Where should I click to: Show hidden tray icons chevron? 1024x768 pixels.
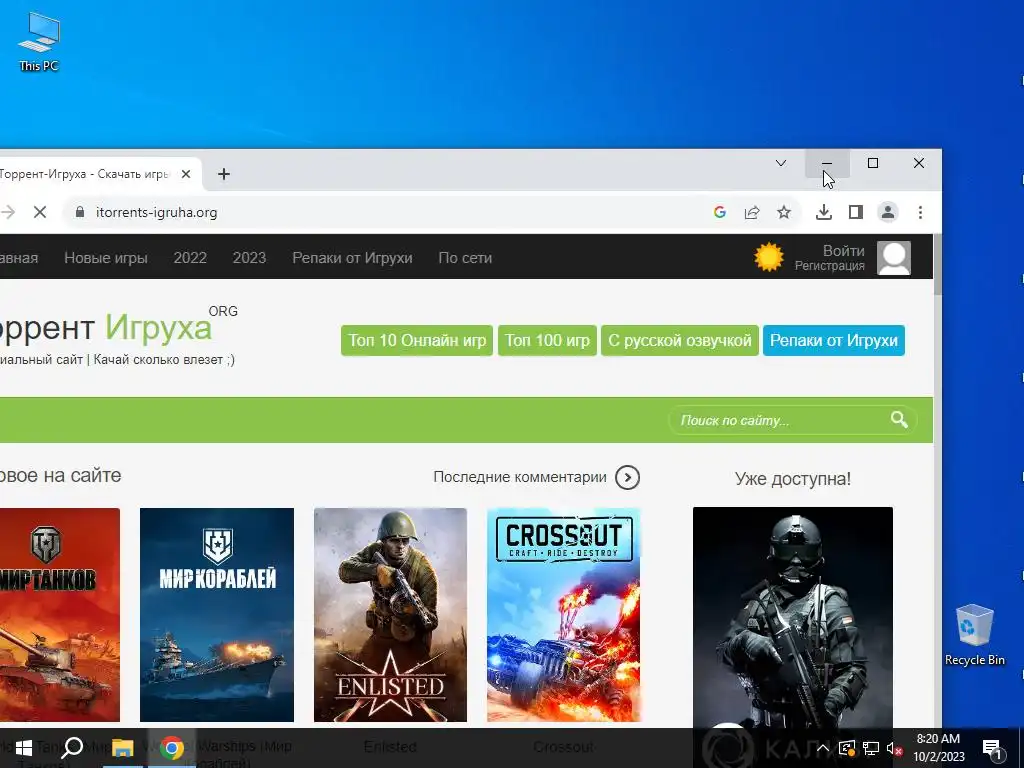(823, 748)
